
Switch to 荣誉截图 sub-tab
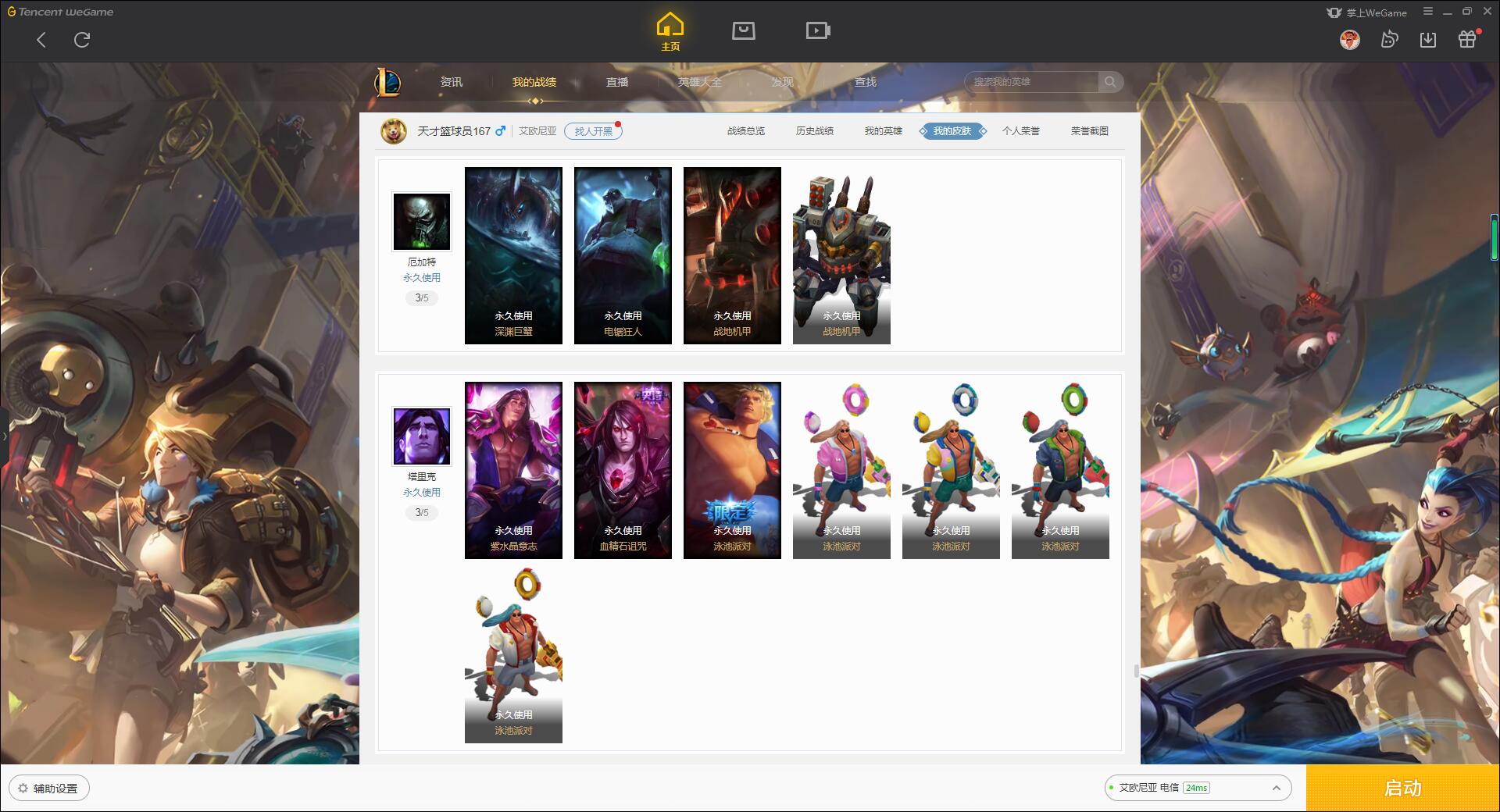pos(1090,131)
